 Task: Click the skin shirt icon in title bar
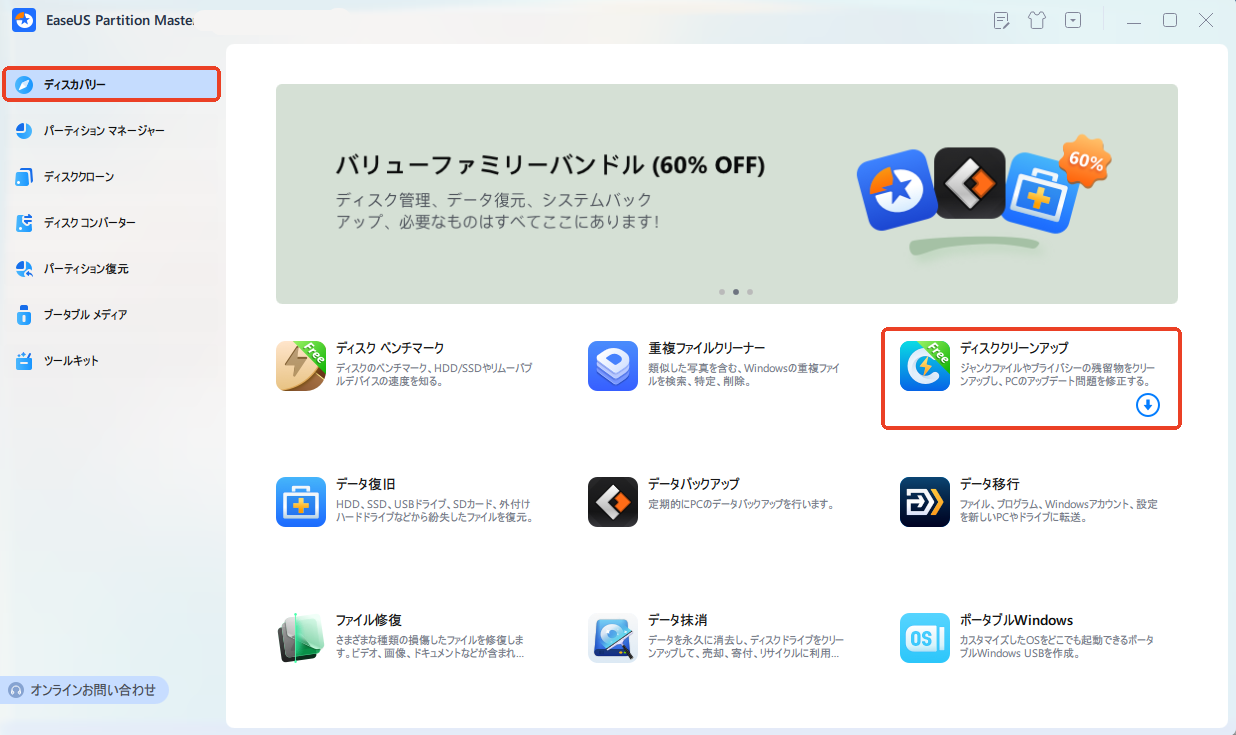[x=1037, y=20]
